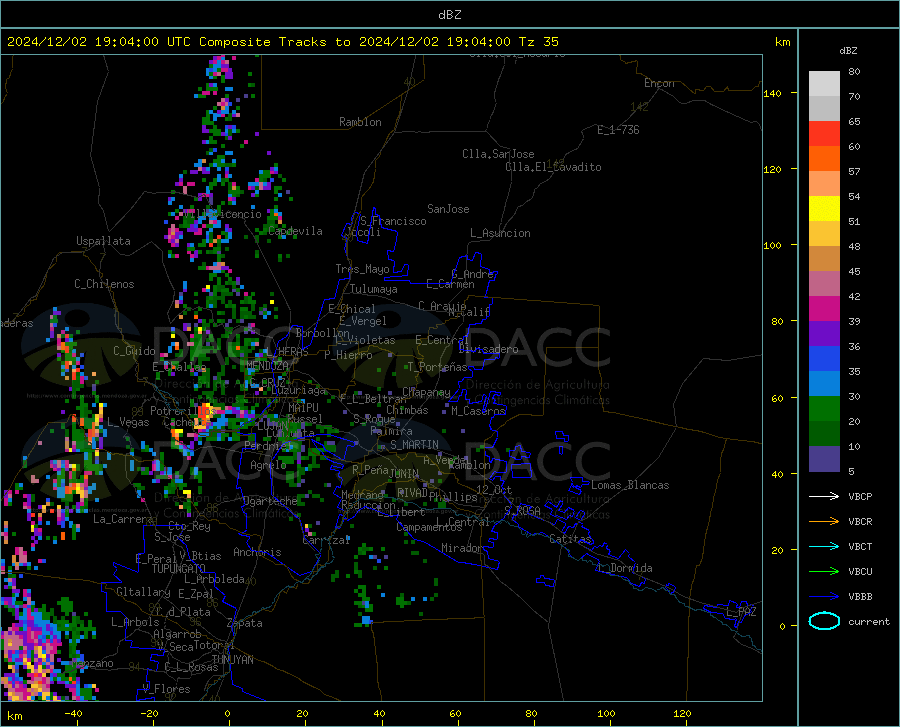Screen dimensions: 900x727
Task: Click the -40 km tick on bottom axis
Action: click(x=73, y=713)
